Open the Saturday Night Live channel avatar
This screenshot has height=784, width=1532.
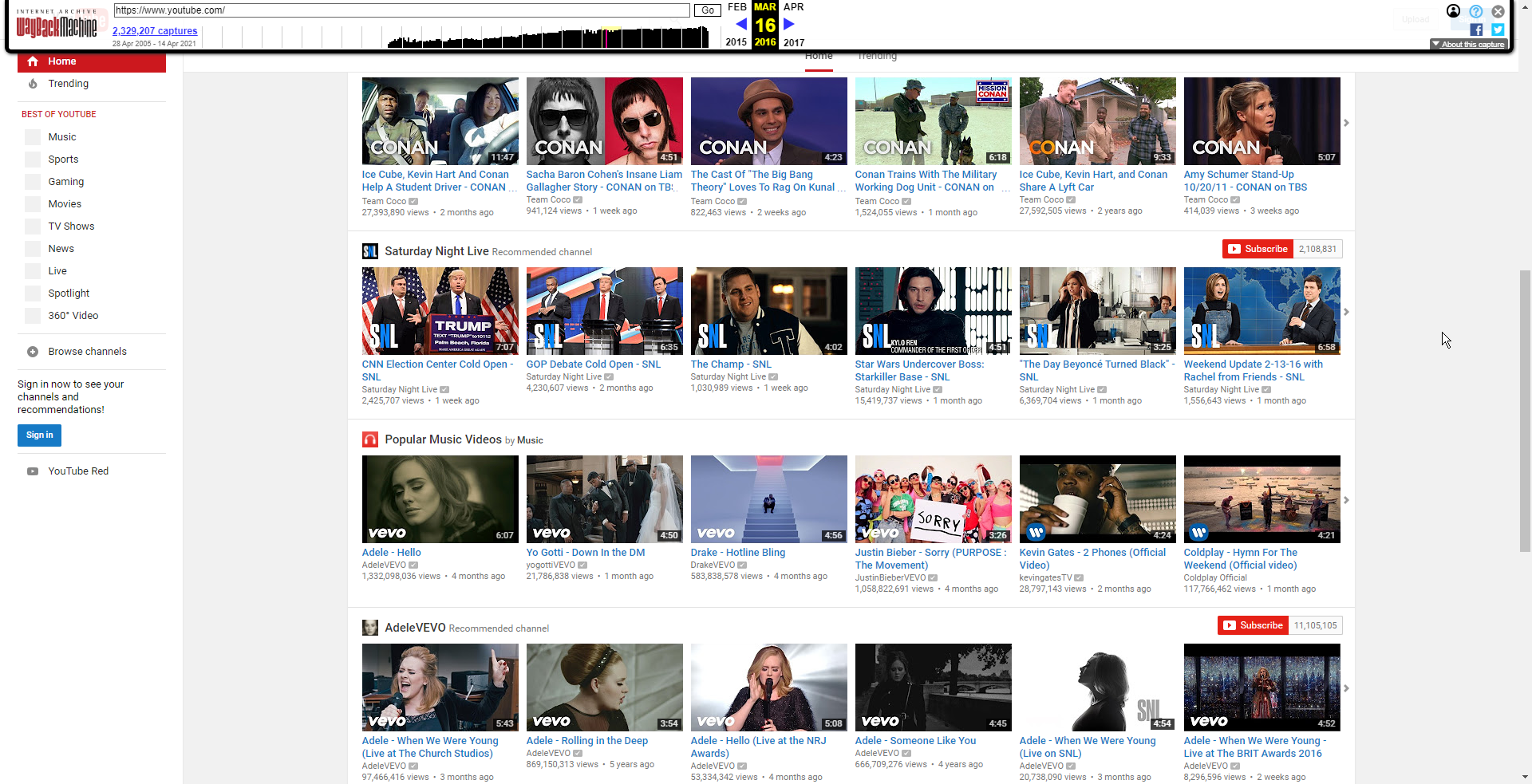[370, 251]
